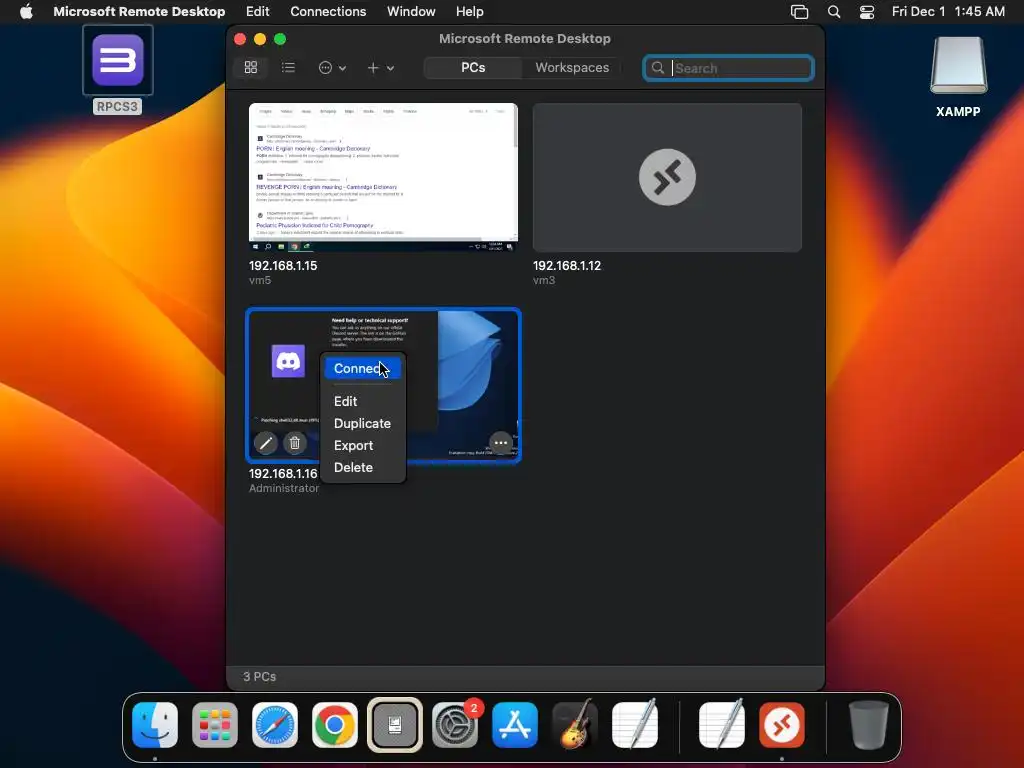
Task: Open the Window menu
Action: 411,11
